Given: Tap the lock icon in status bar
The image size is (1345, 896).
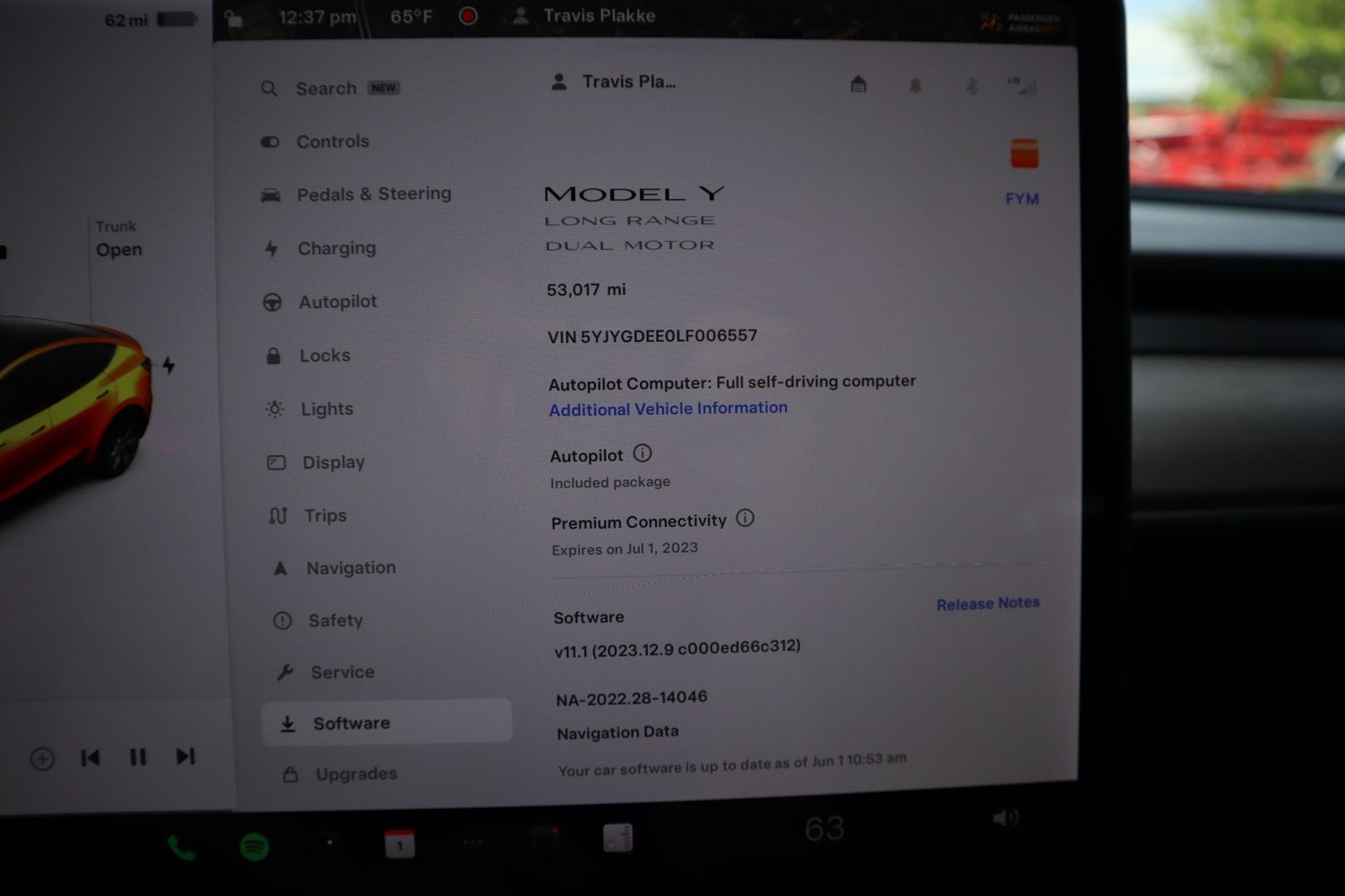Looking at the screenshot, I should (233, 18).
